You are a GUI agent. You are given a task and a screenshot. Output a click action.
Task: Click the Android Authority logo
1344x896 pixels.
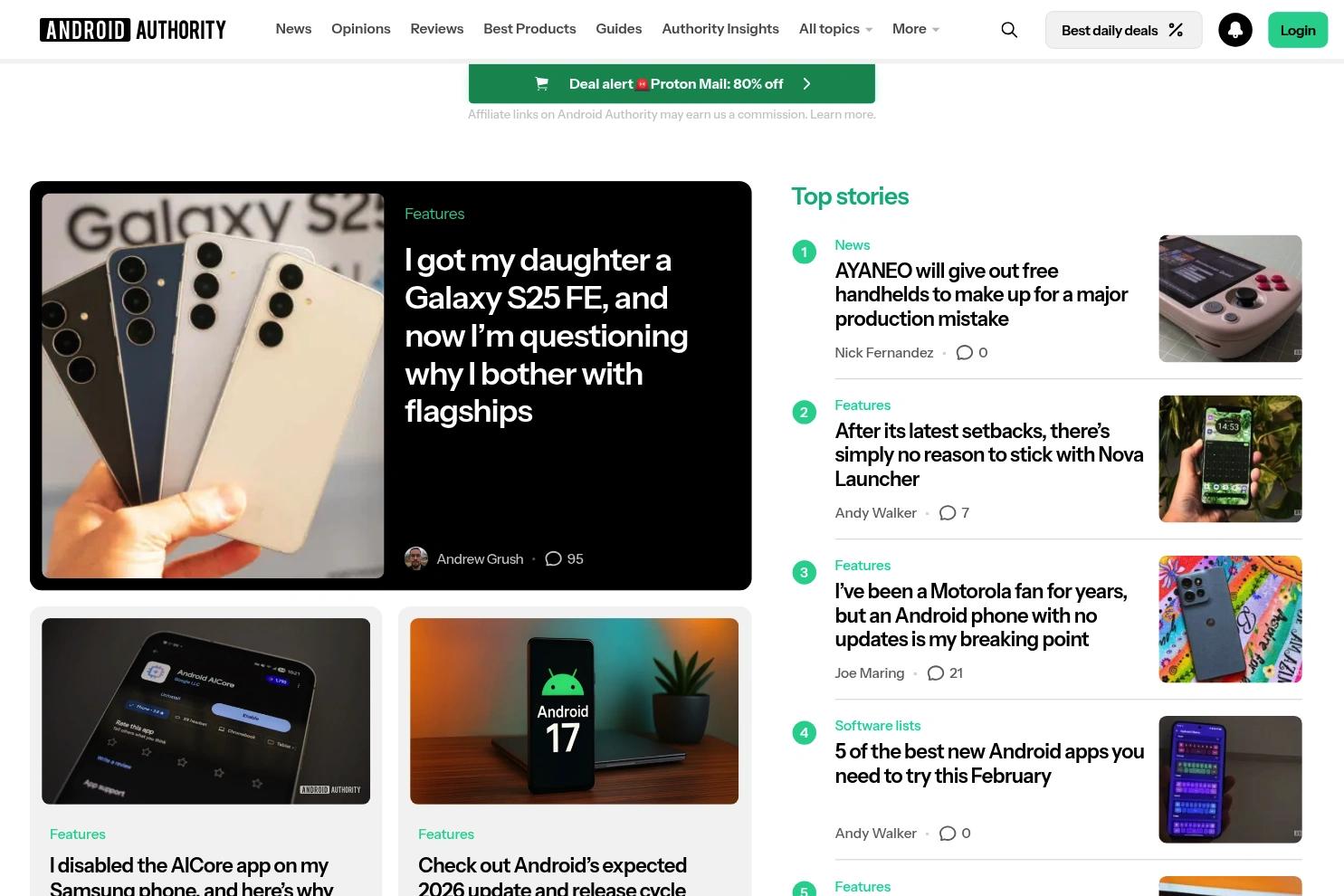coord(133,30)
